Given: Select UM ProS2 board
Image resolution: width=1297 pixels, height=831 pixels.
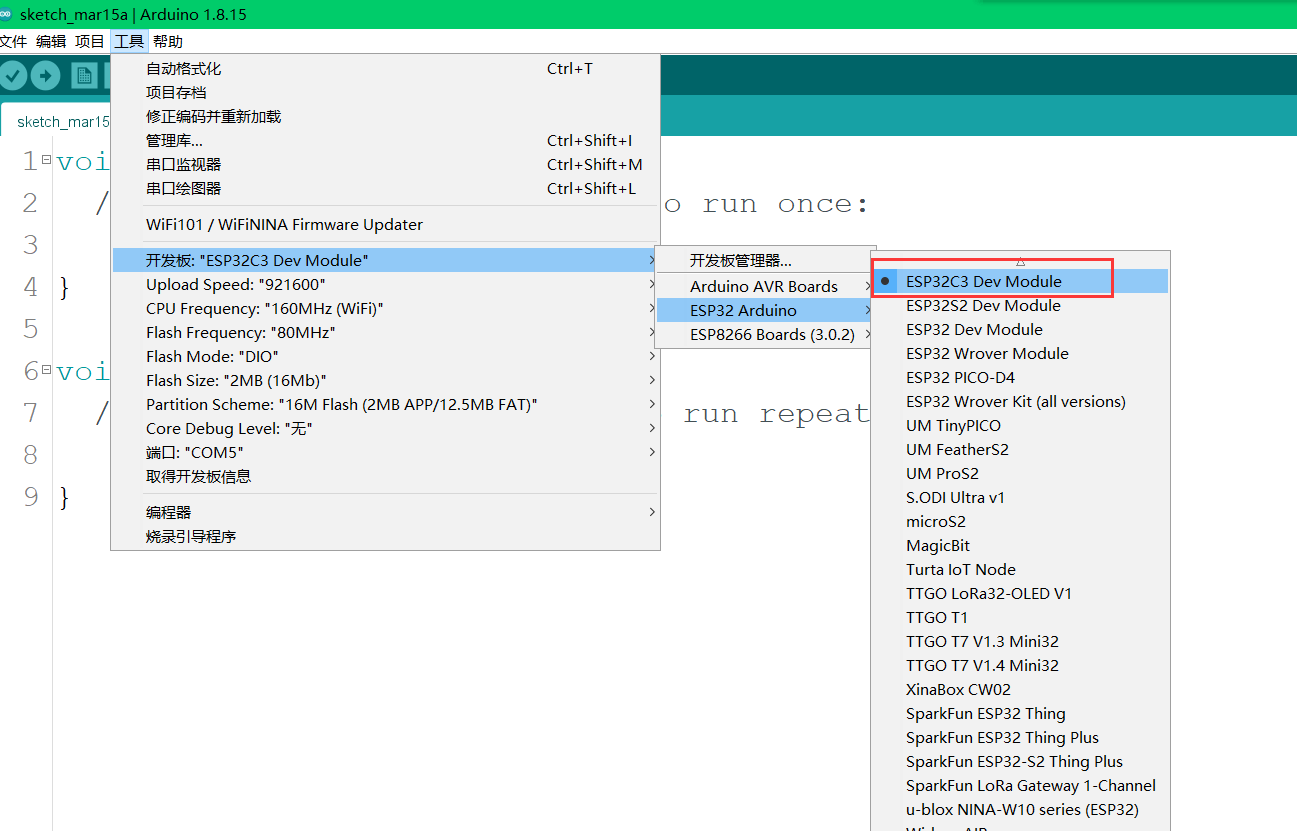Looking at the screenshot, I should click(x=1020, y=474).
